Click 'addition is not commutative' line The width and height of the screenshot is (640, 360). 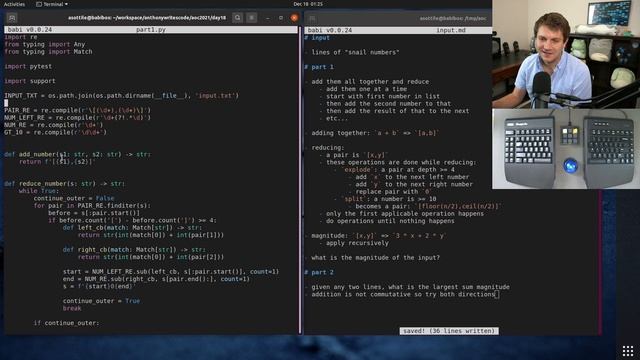[x=403, y=294]
